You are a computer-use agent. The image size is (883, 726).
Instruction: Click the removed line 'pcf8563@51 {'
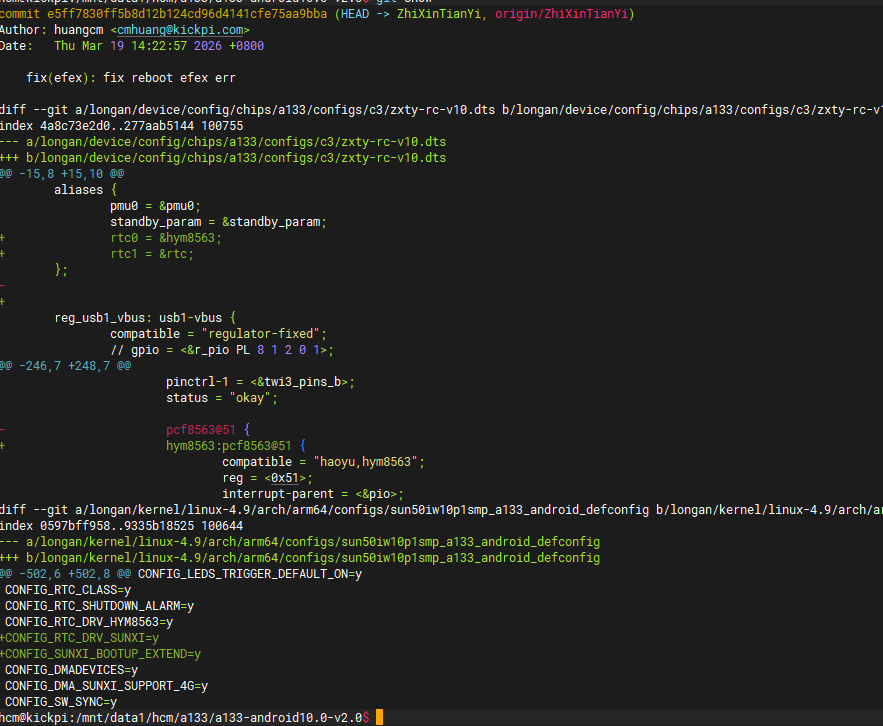(x=201, y=429)
